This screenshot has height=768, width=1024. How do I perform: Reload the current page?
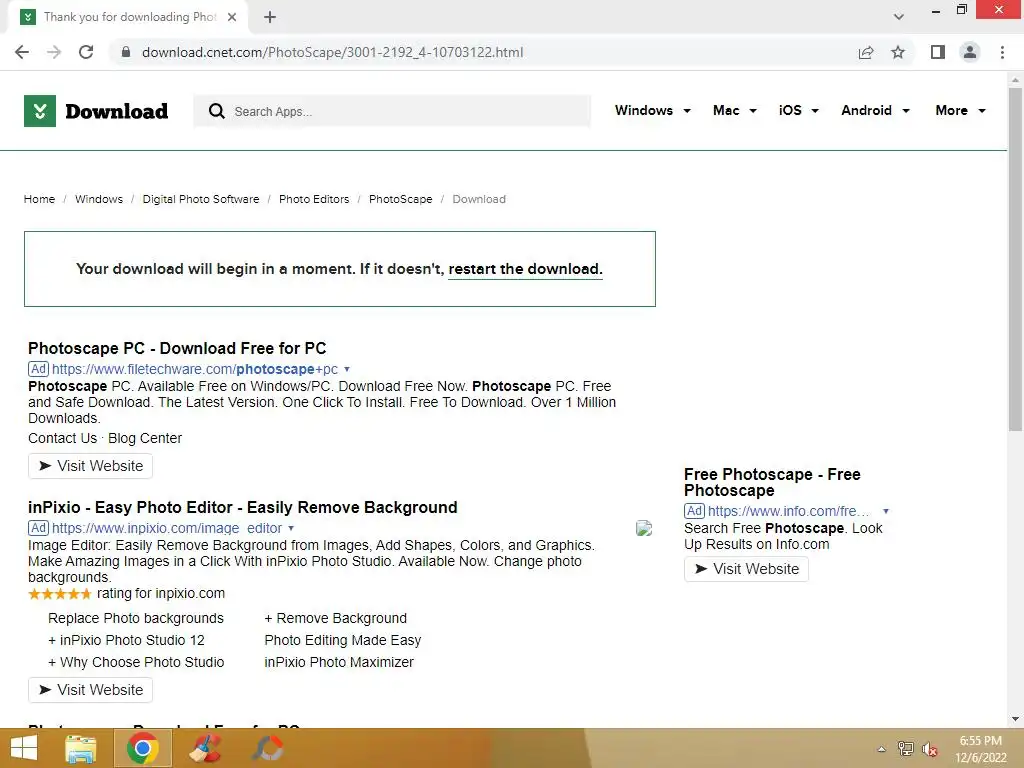coord(86,52)
